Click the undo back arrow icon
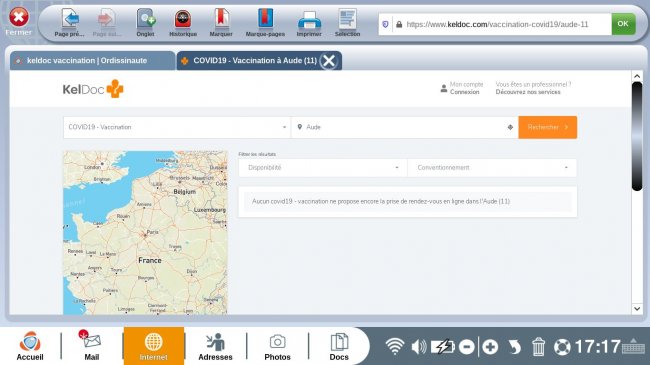Viewport: 650px width, 365px height. tap(514, 347)
